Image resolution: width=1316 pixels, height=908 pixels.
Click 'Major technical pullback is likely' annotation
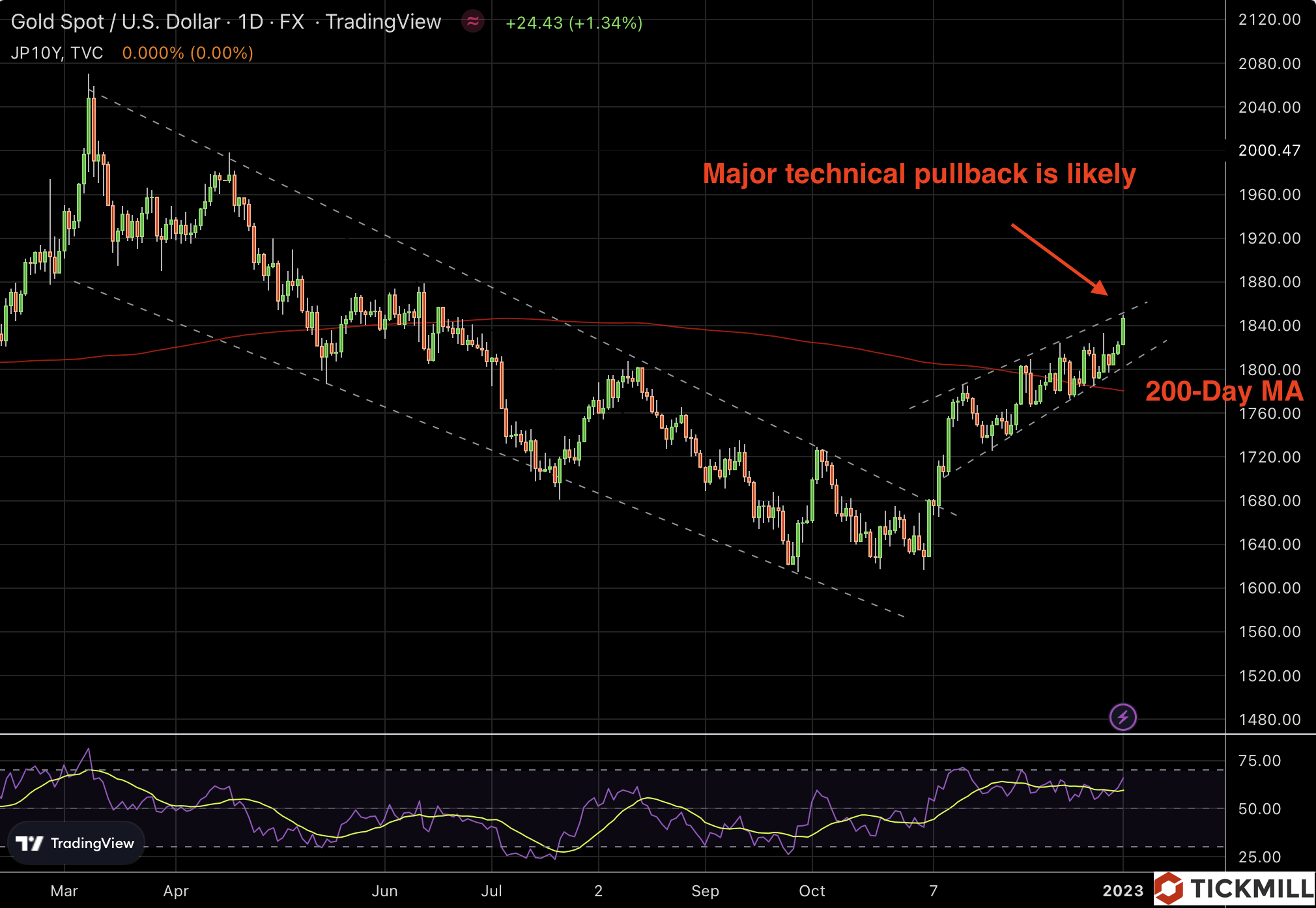coord(919,174)
